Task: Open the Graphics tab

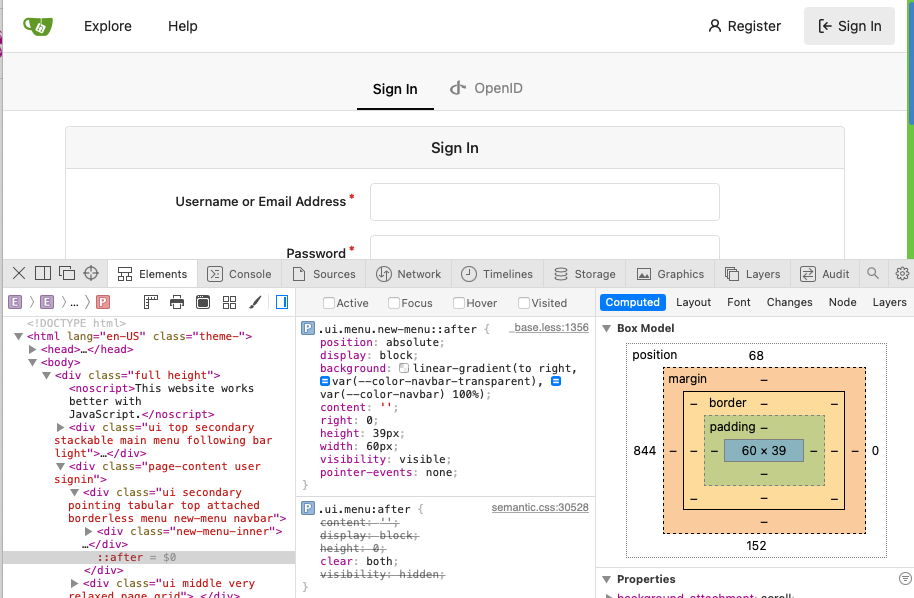Action: pyautogui.click(x=670, y=274)
